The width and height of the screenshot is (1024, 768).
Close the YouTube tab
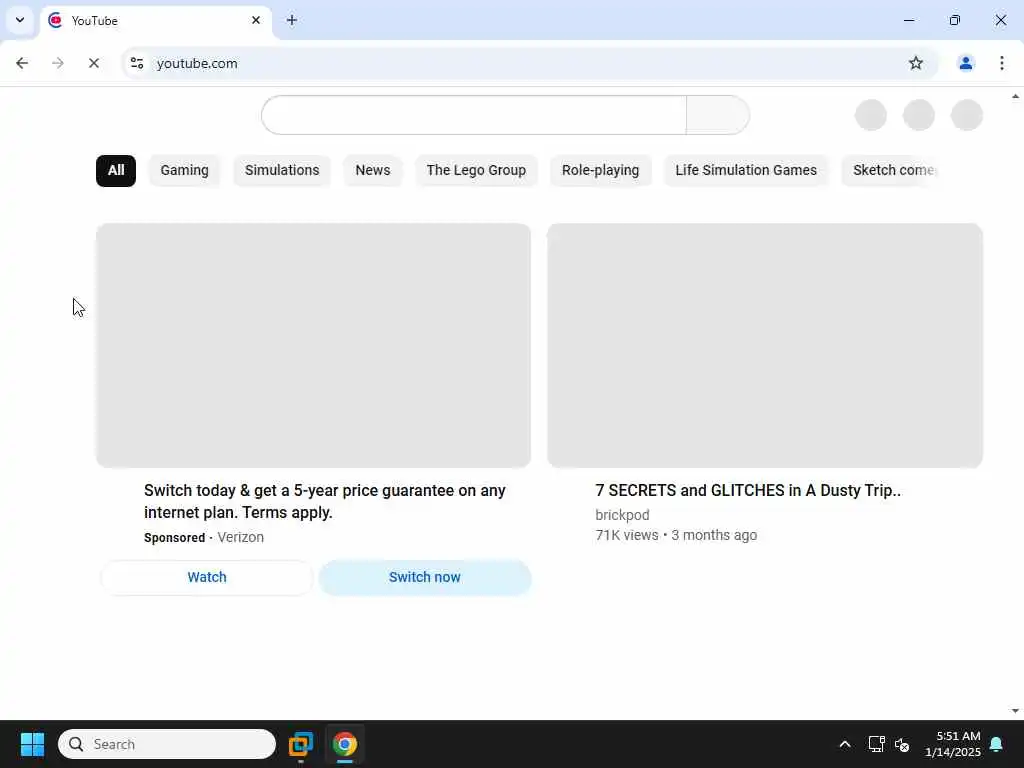pos(256,20)
